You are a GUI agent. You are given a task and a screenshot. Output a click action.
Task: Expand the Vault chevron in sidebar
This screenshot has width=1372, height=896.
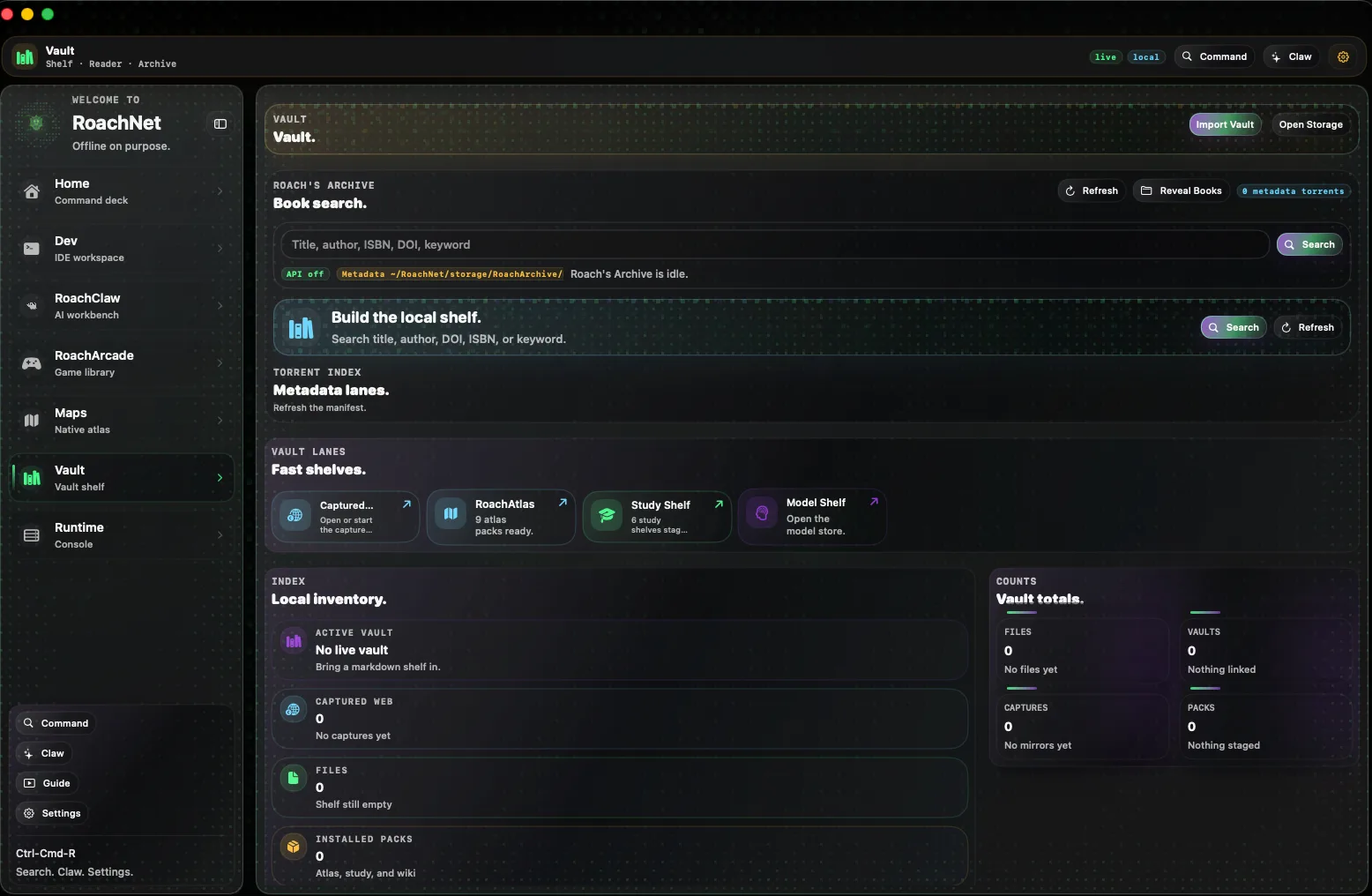coord(220,478)
